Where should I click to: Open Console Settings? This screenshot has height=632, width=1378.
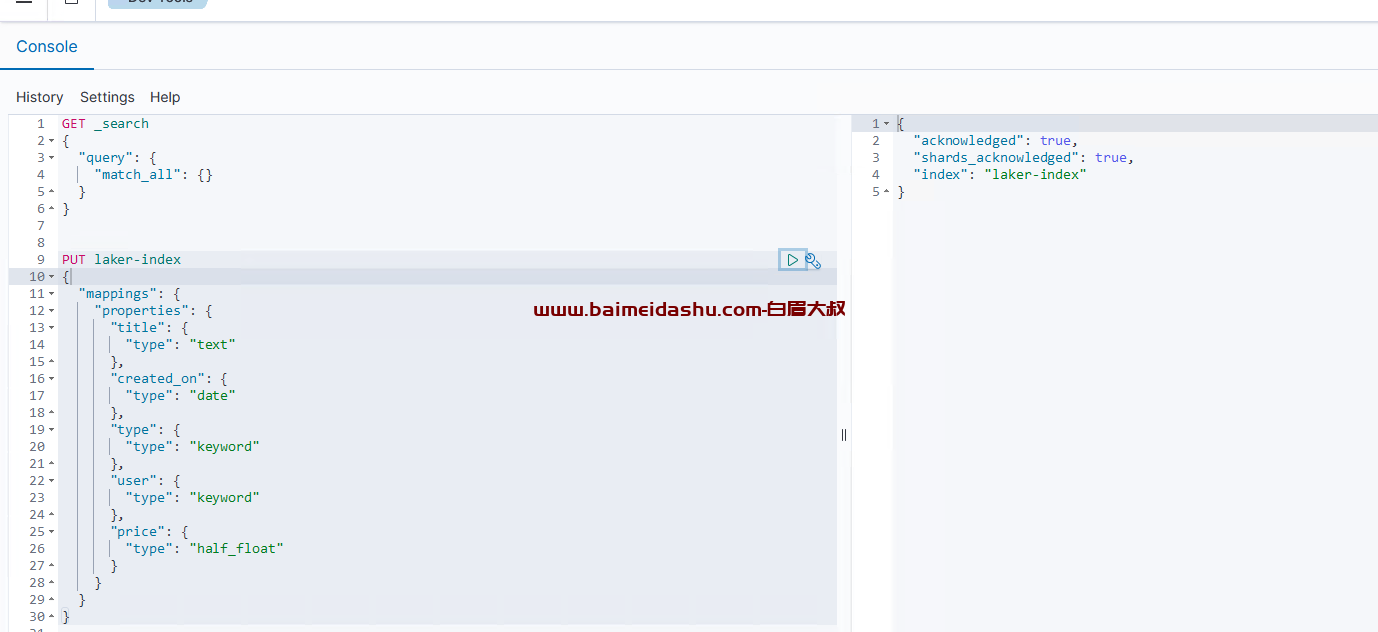[x=107, y=97]
